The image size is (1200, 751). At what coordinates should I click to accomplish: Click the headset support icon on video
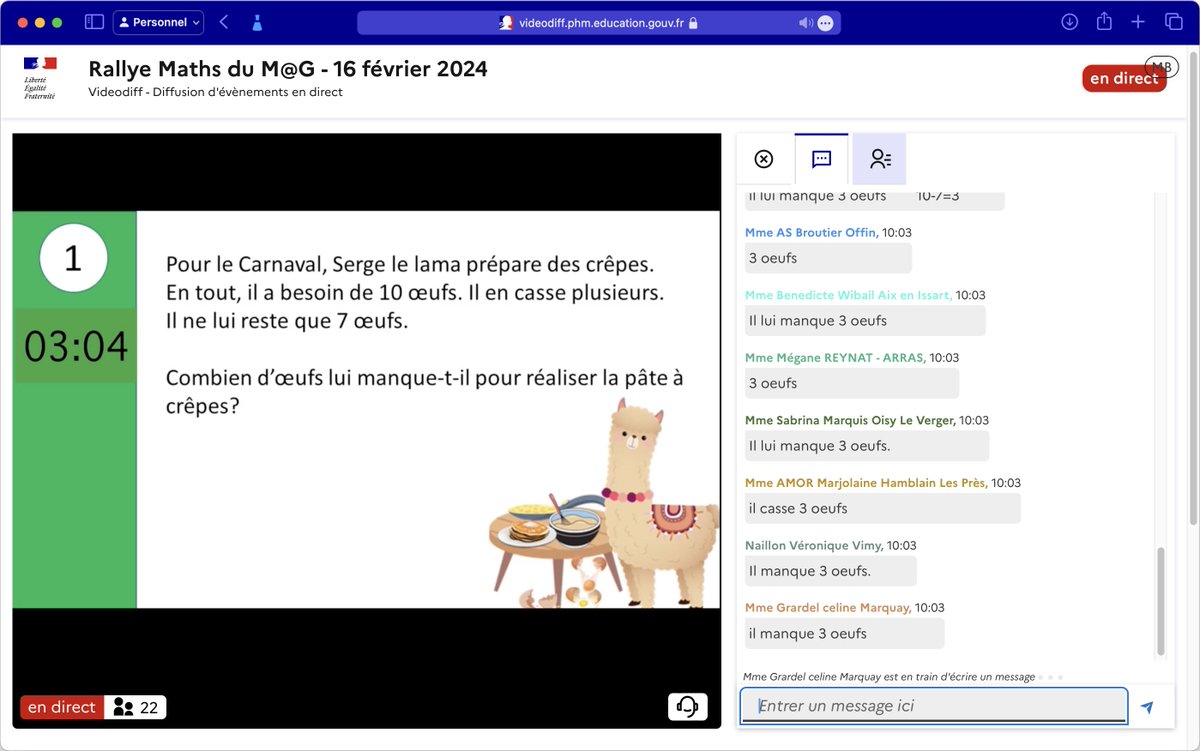tap(687, 707)
